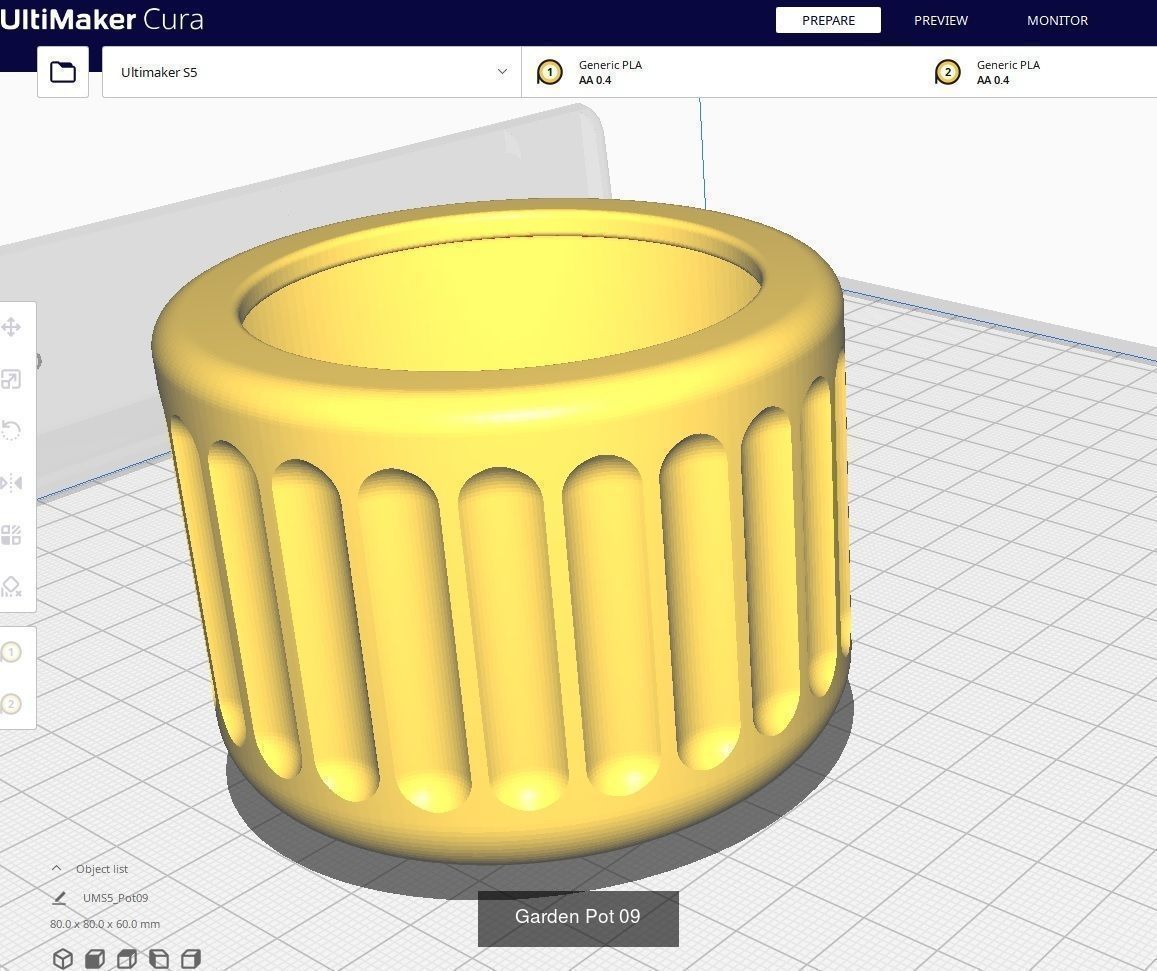Viewport: 1157px width, 971px height.
Task: Select the Move tool
Action: pyautogui.click(x=11, y=327)
